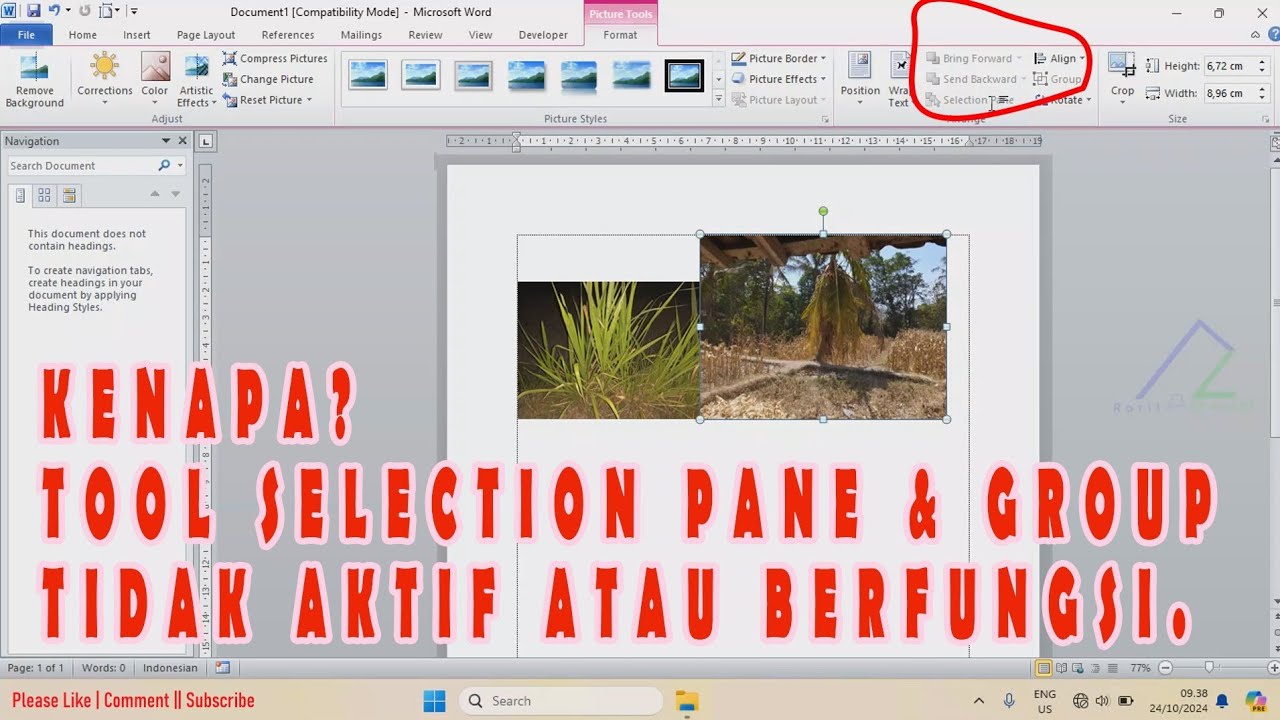Open the Undo history dropdown arrow
The width and height of the screenshot is (1280, 720).
(x=67, y=11)
